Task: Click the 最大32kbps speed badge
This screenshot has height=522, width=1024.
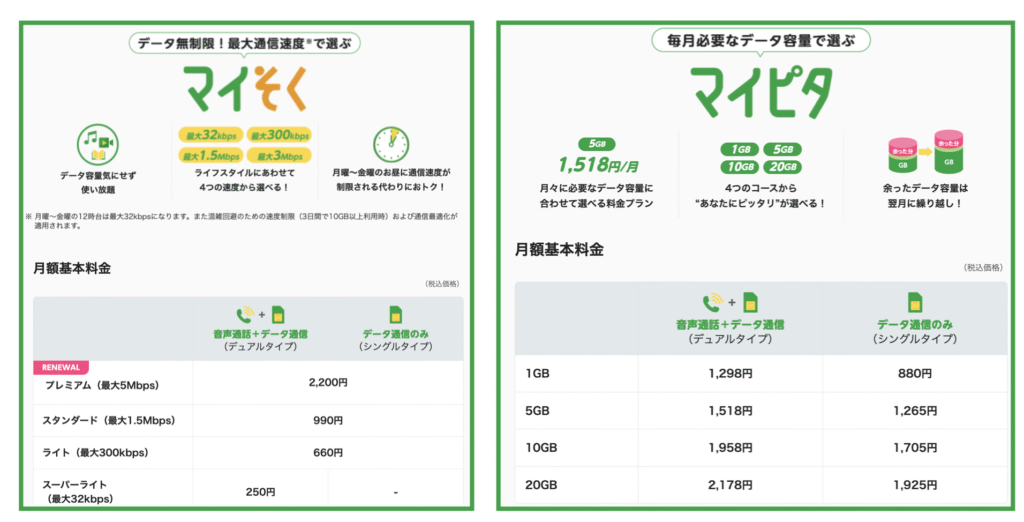Action: (211, 135)
